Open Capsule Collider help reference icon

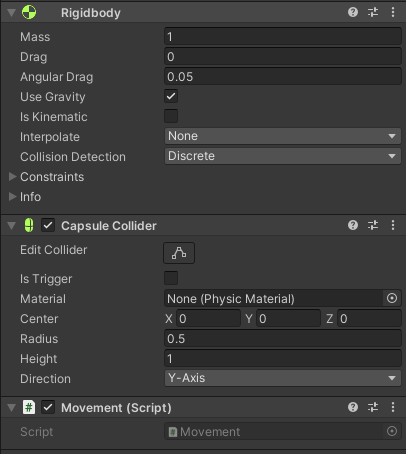point(353,225)
